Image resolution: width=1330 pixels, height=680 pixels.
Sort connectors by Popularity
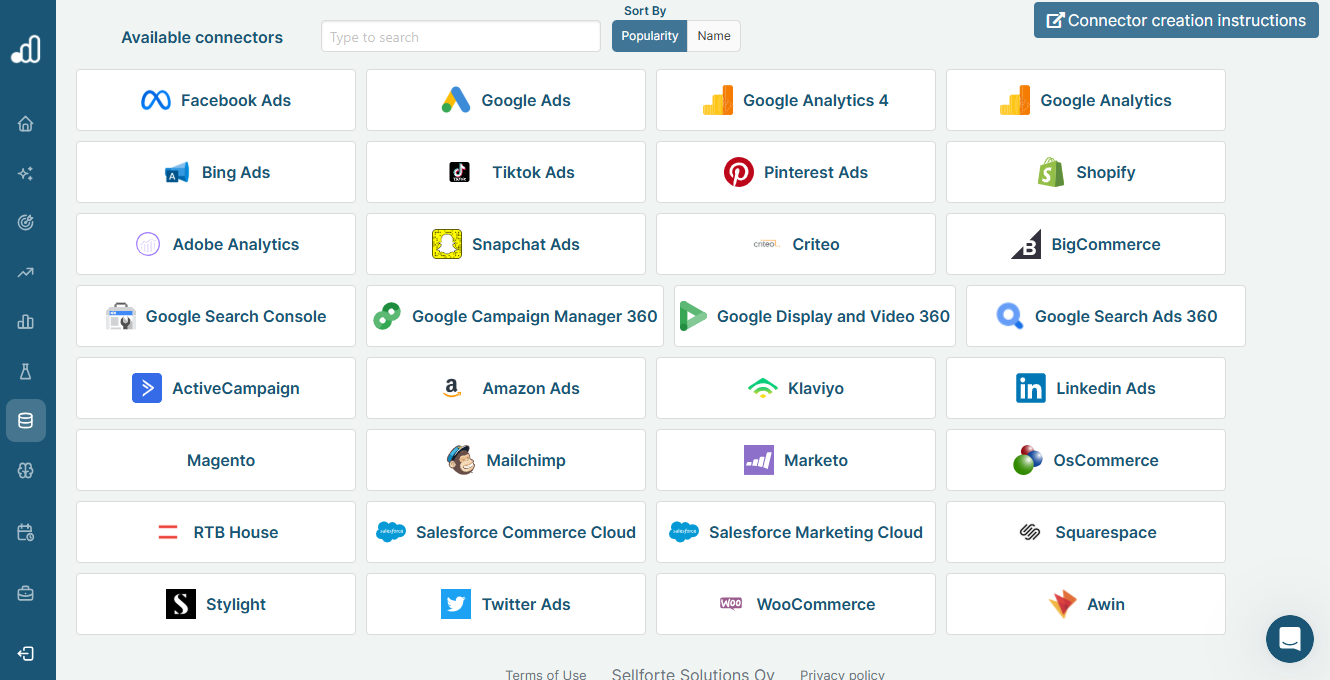(649, 35)
